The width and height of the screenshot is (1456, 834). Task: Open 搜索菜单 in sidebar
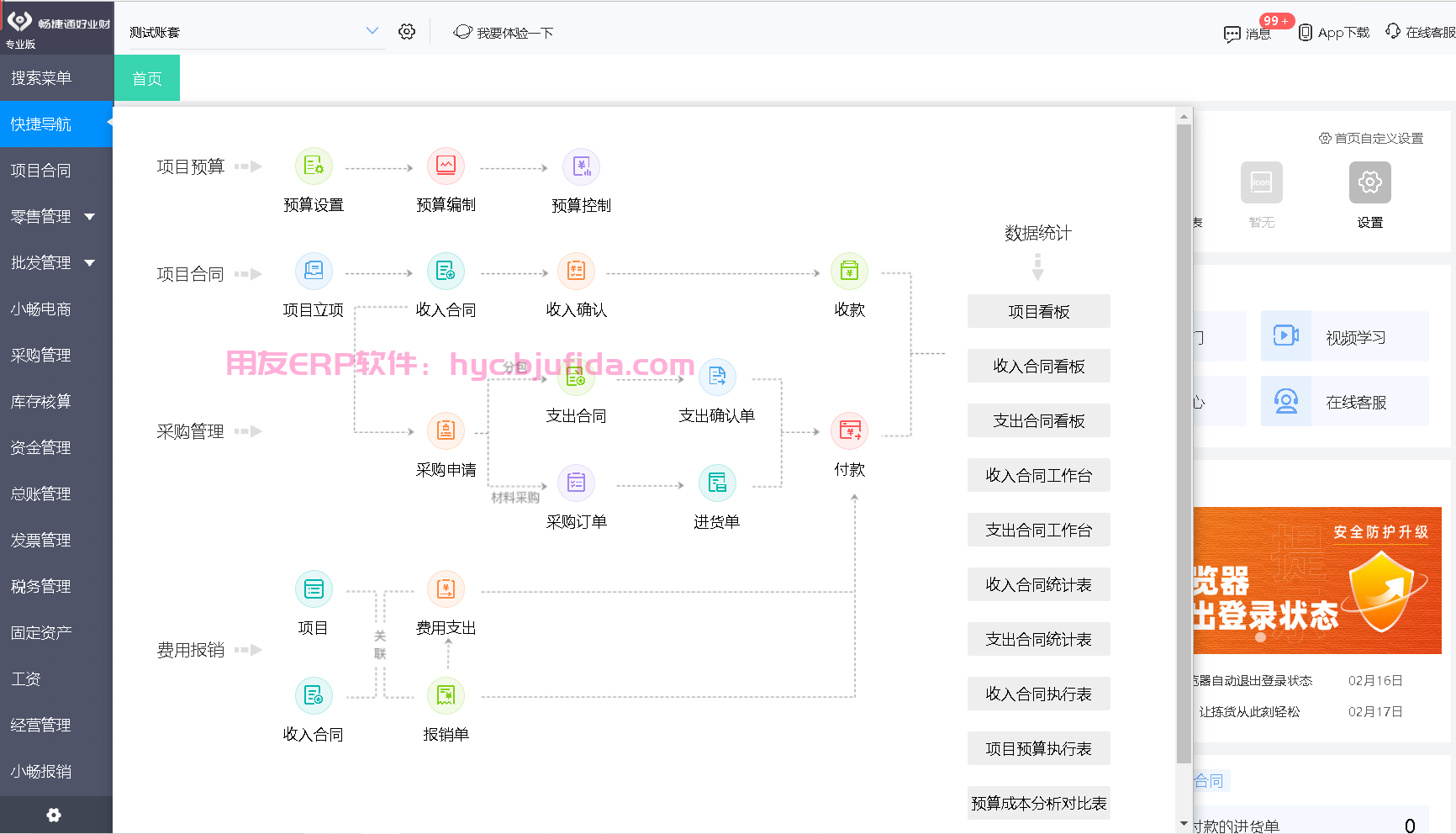click(56, 78)
